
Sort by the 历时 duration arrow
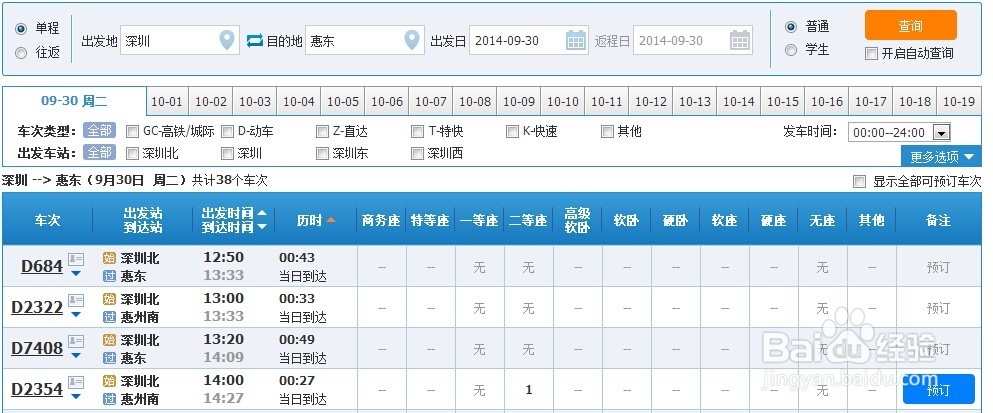coord(331,220)
